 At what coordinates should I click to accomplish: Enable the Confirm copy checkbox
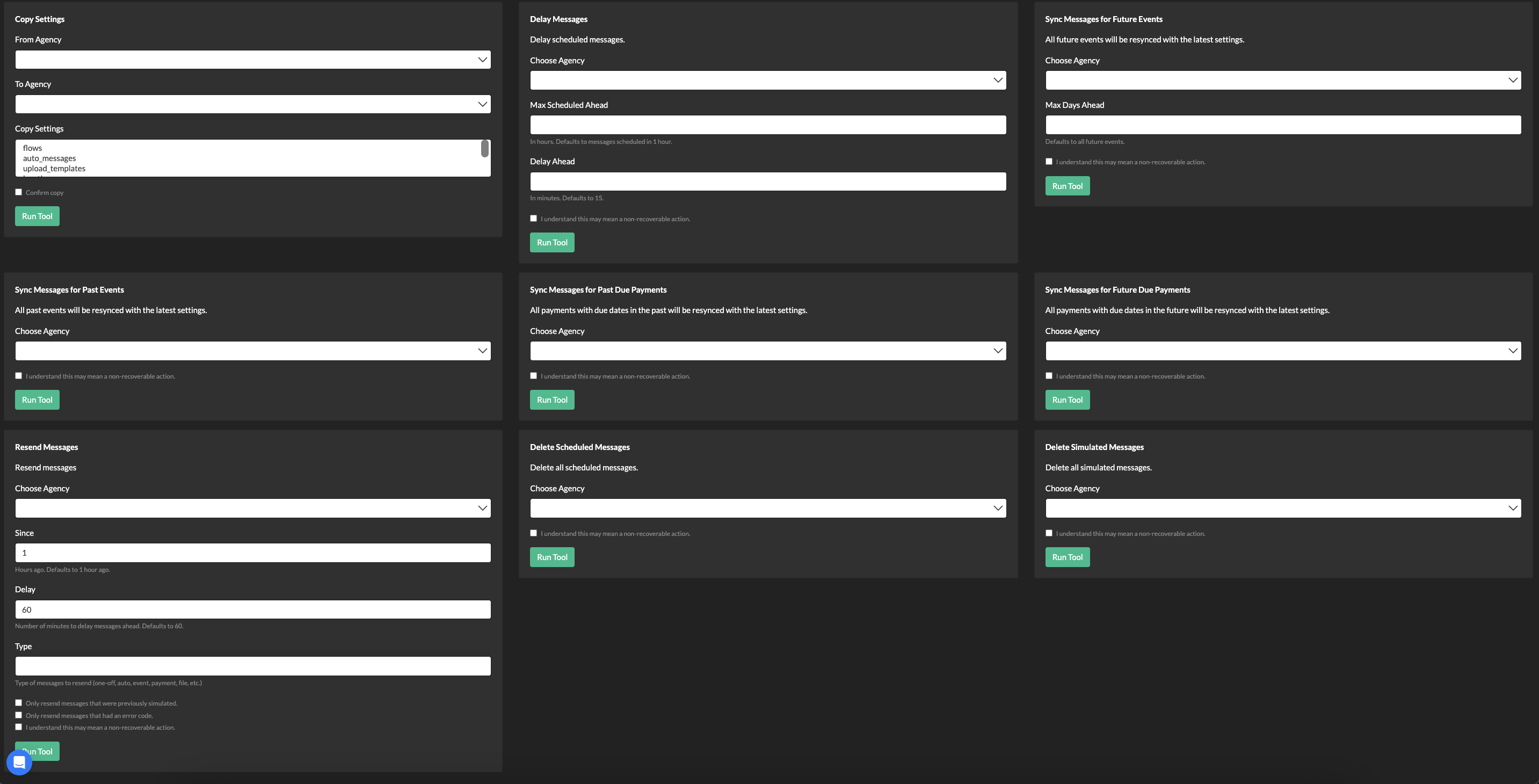18,191
